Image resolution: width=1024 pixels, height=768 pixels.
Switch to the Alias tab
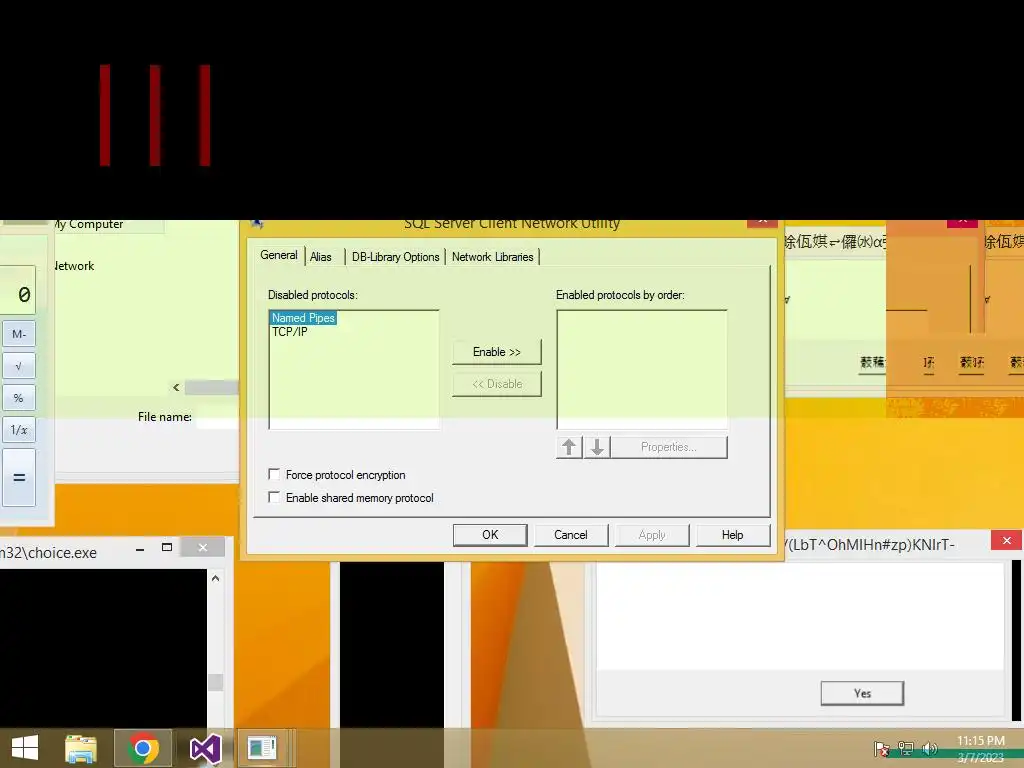[321, 257]
